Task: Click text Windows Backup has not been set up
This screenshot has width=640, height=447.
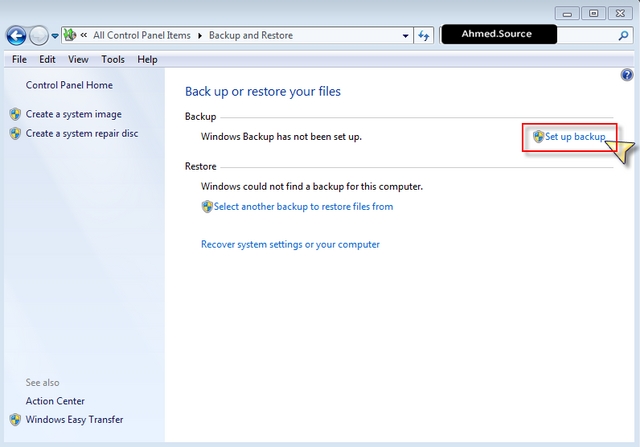Action: pyautogui.click(x=281, y=137)
